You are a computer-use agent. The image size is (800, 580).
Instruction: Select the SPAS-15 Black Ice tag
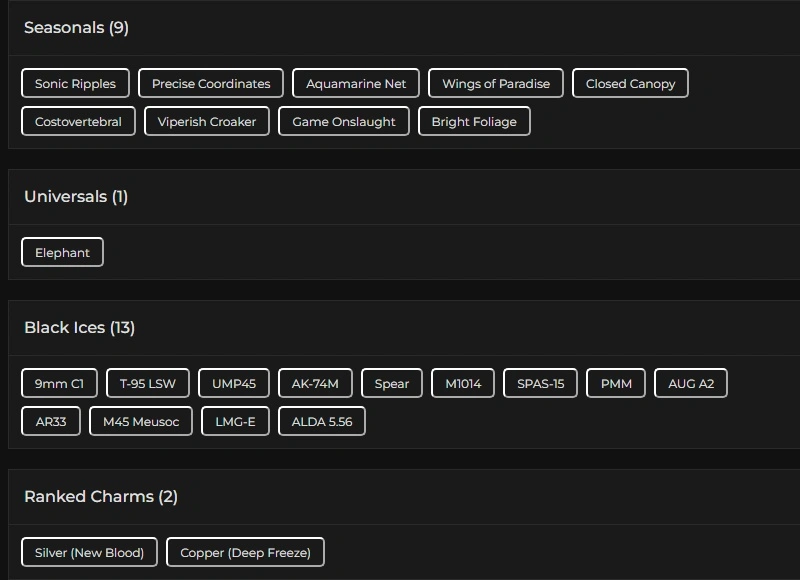pyautogui.click(x=540, y=384)
